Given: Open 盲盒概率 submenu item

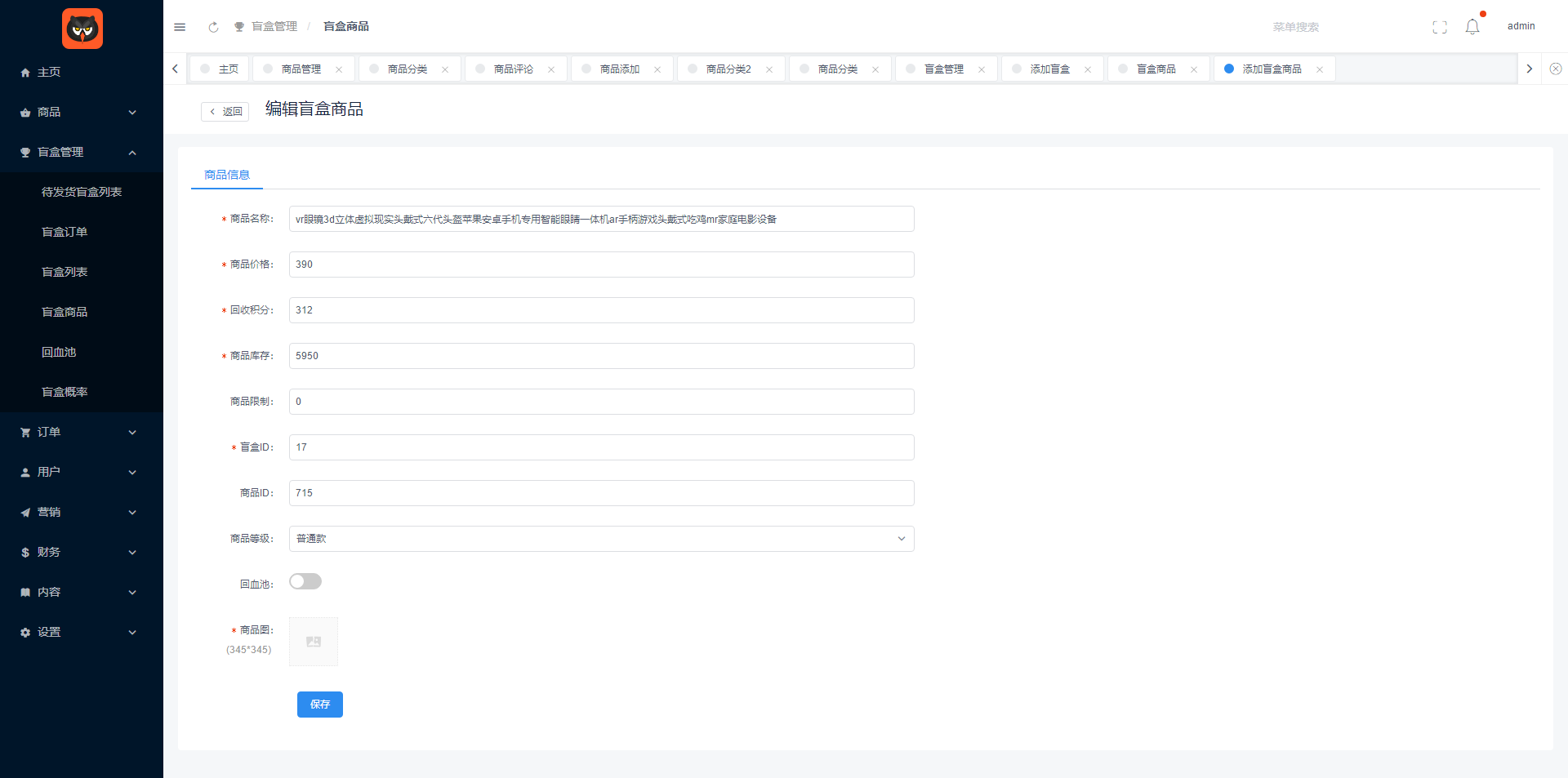Looking at the screenshot, I should 82,392.
